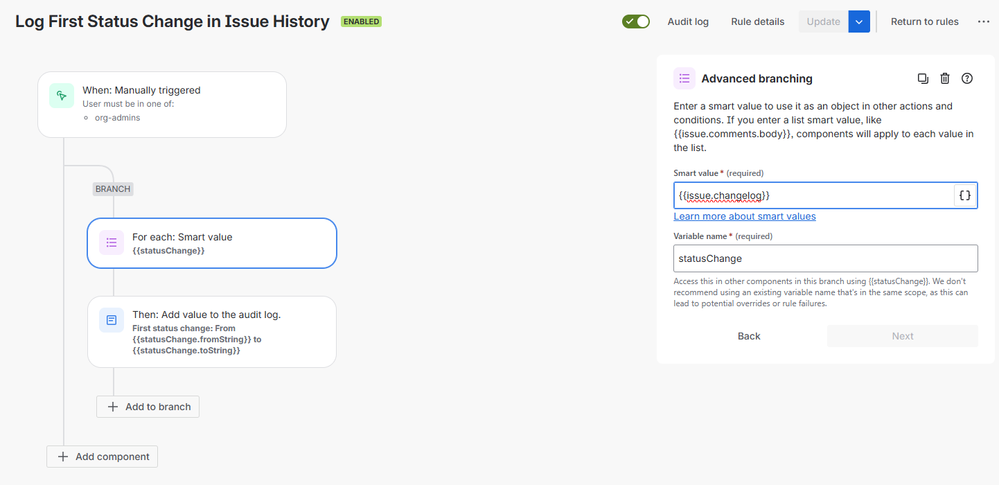The image size is (999, 485).
Task: Add a new component to branch
Action: click(148, 407)
